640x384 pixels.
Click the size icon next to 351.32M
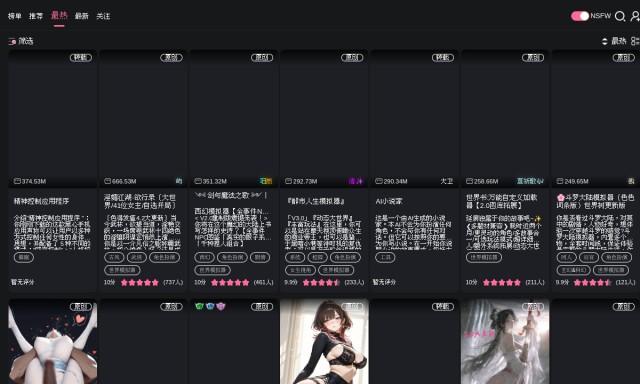[x=198, y=181]
